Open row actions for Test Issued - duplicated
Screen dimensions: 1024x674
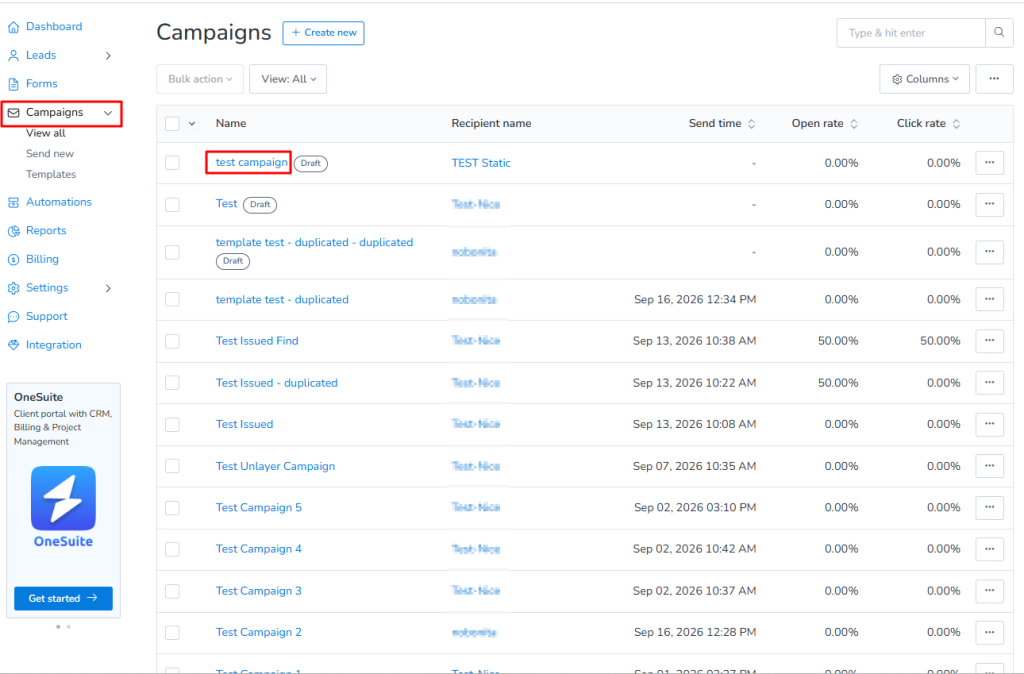(x=989, y=383)
